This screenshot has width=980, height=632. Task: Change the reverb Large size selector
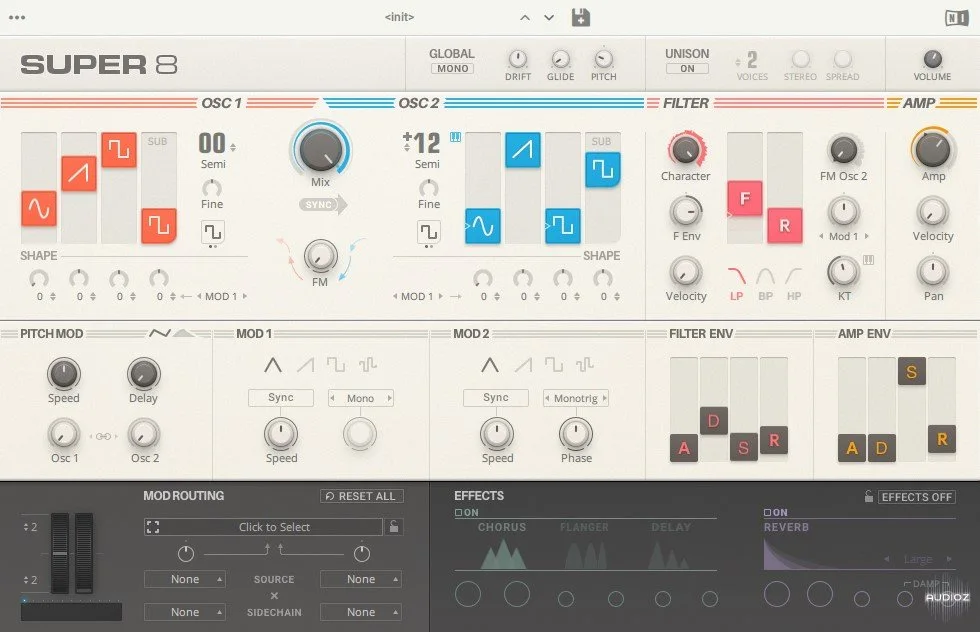918,559
